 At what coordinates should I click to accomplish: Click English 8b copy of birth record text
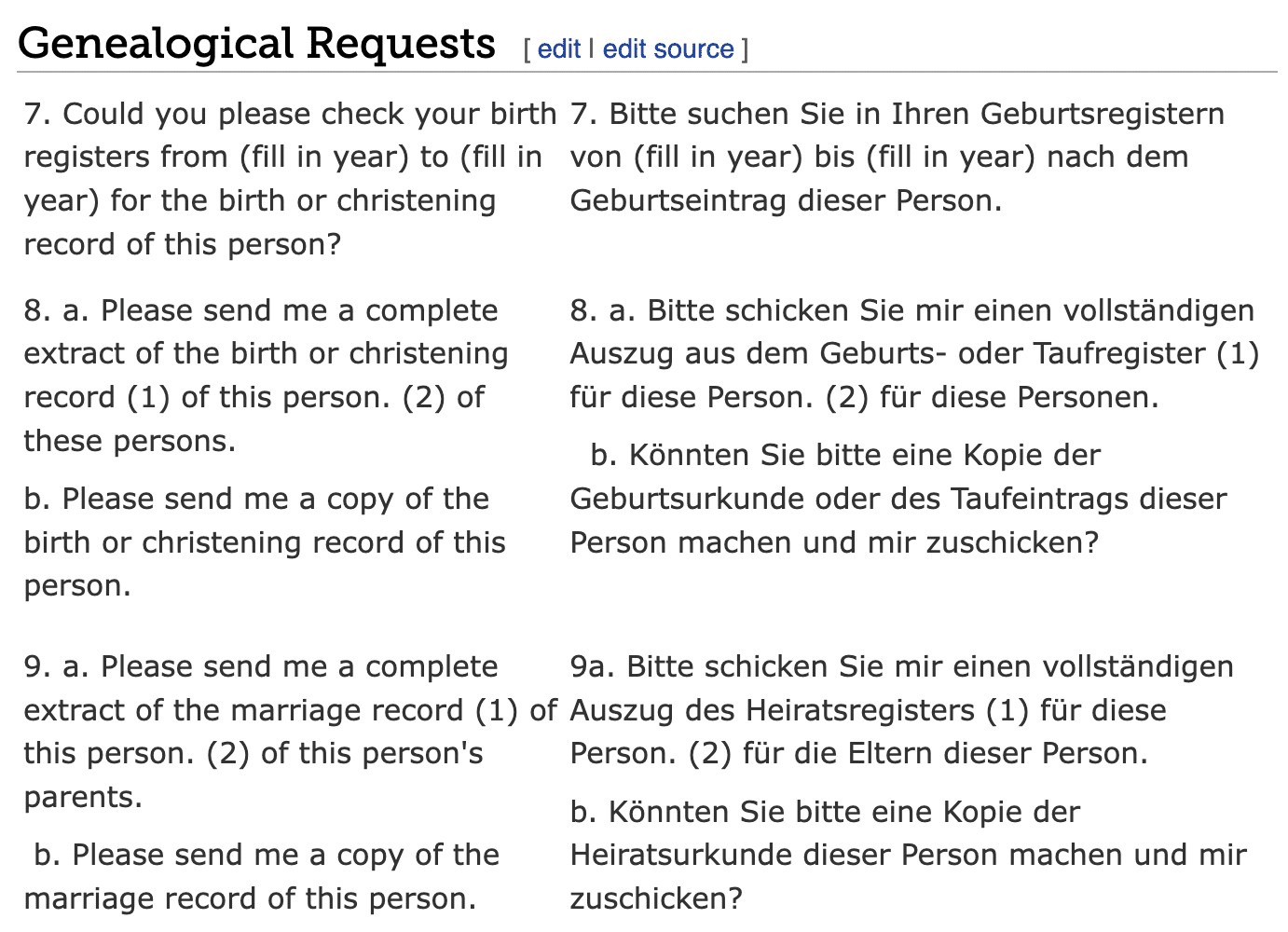point(265,542)
